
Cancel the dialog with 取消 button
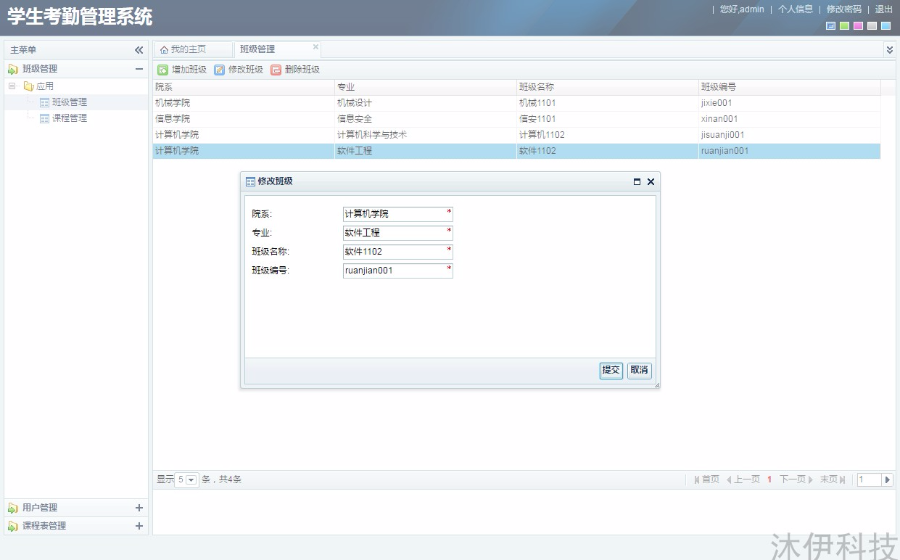coord(639,370)
